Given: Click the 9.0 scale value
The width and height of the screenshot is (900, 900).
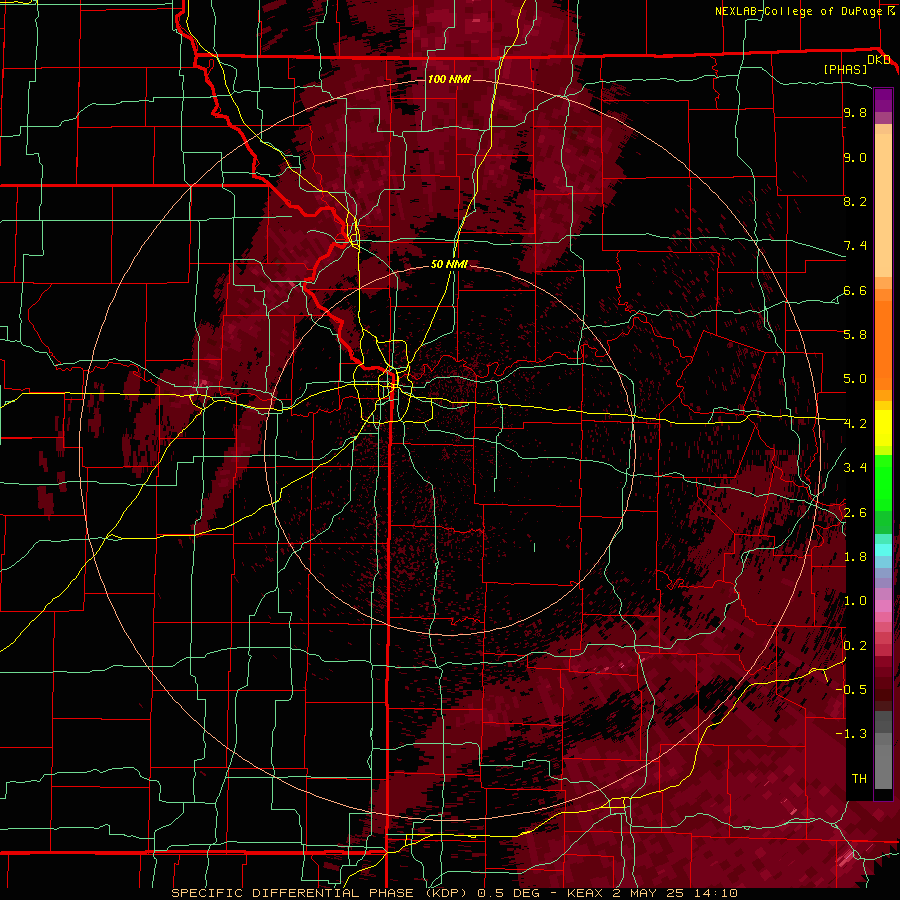Looking at the screenshot, I should pos(855,157).
